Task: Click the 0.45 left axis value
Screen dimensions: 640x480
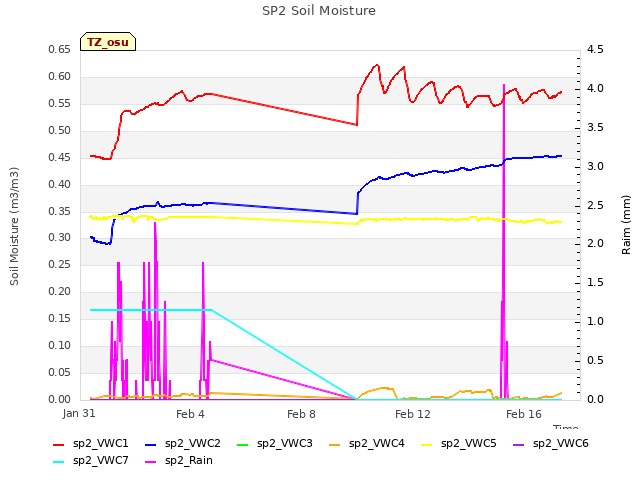Action: (60, 158)
